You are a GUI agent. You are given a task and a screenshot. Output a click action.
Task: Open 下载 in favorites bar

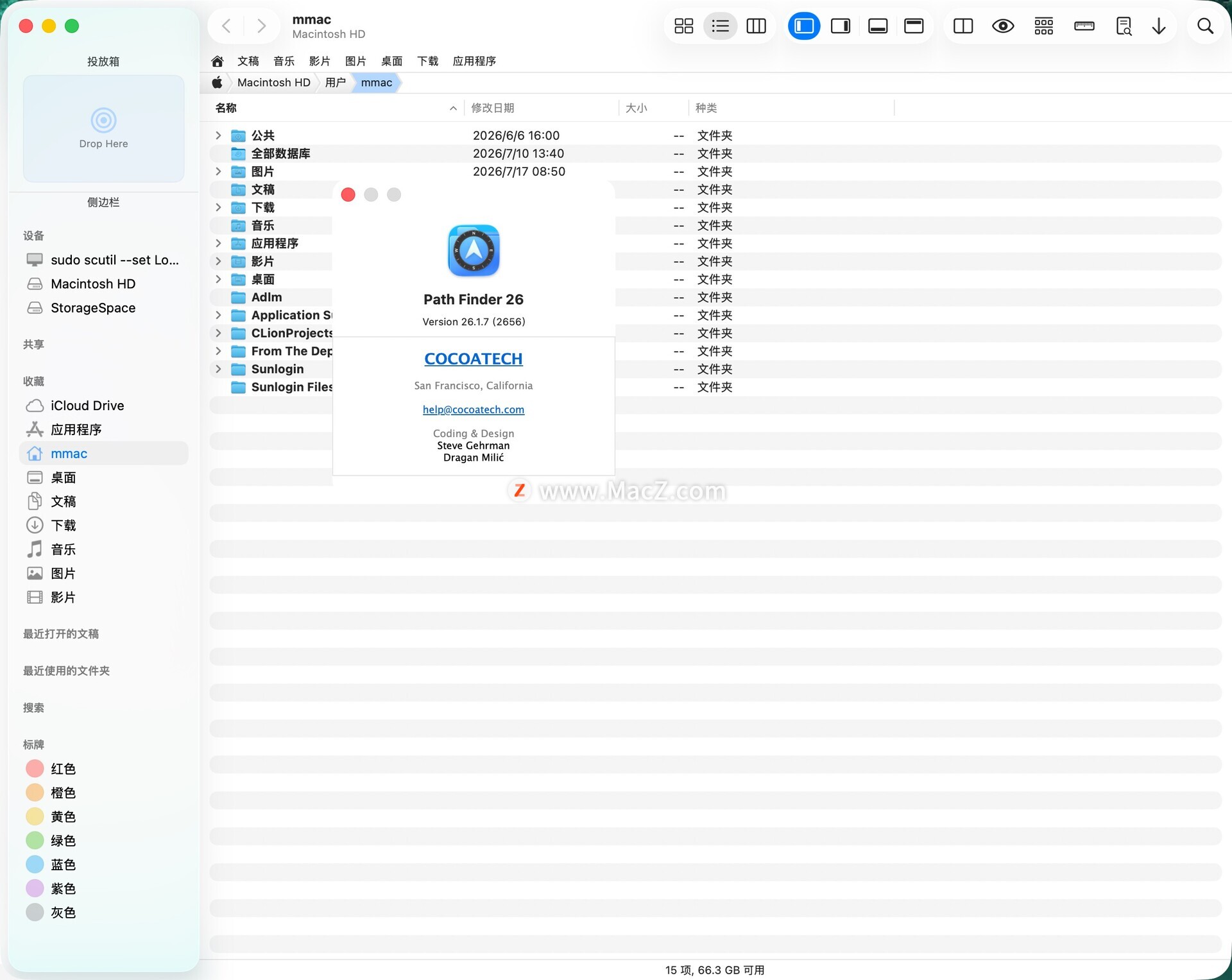428,62
